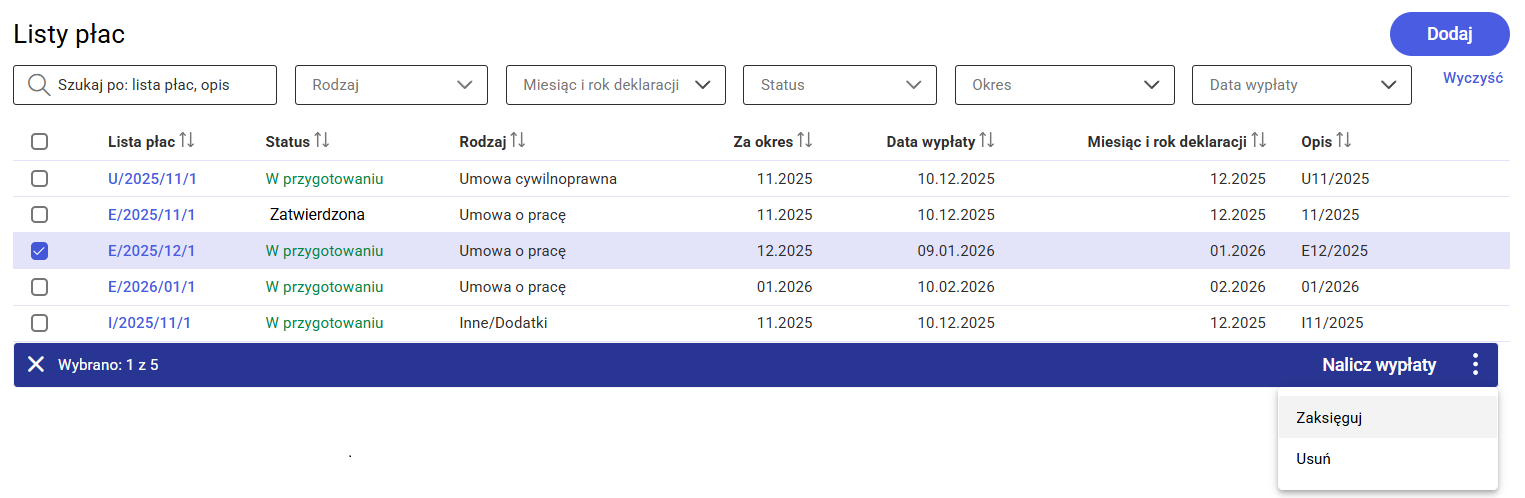Open the E/2026/01/1 payroll list link

tap(152, 287)
